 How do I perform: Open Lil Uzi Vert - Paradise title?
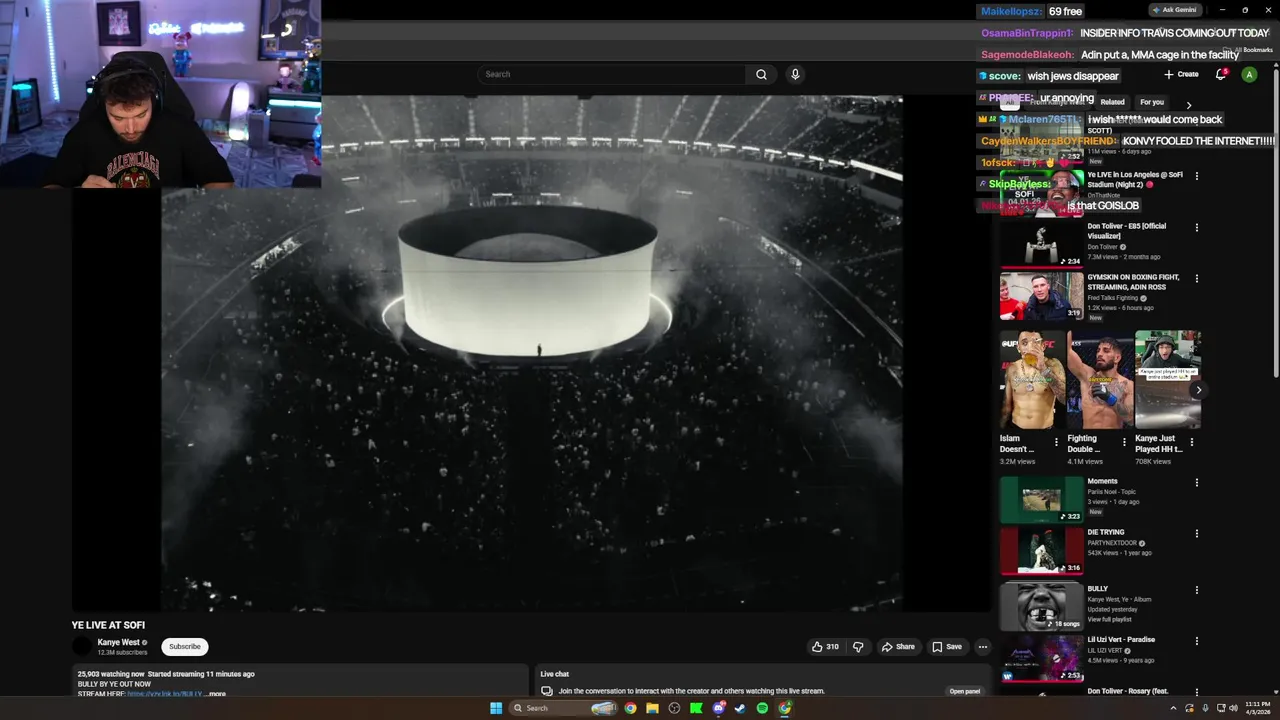pos(1121,639)
